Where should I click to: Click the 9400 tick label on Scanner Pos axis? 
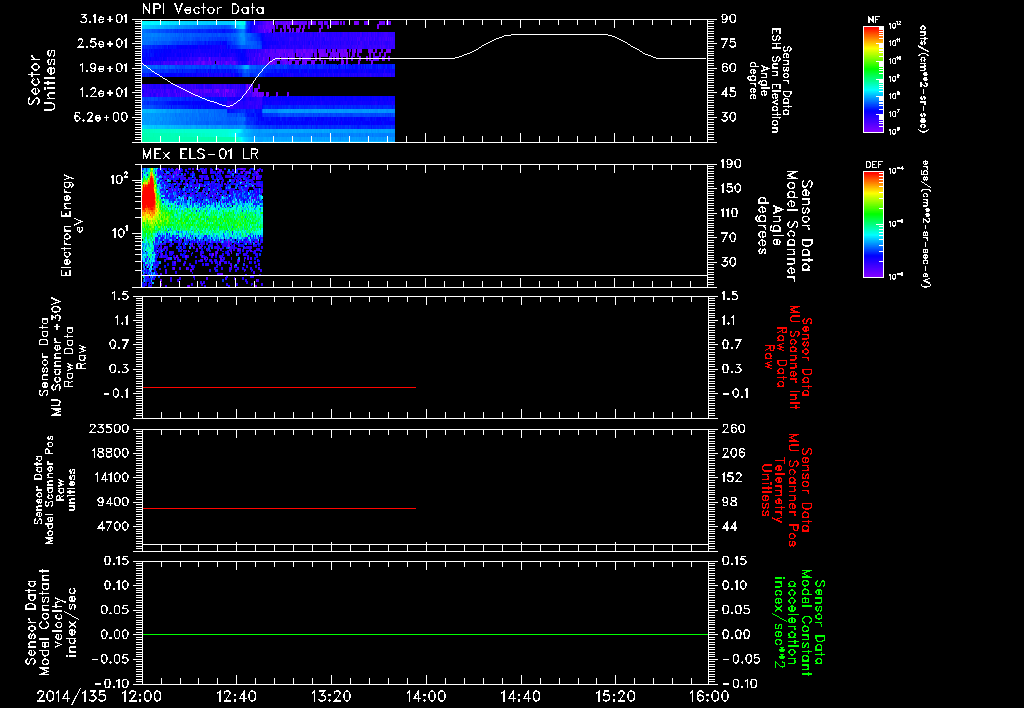114,502
